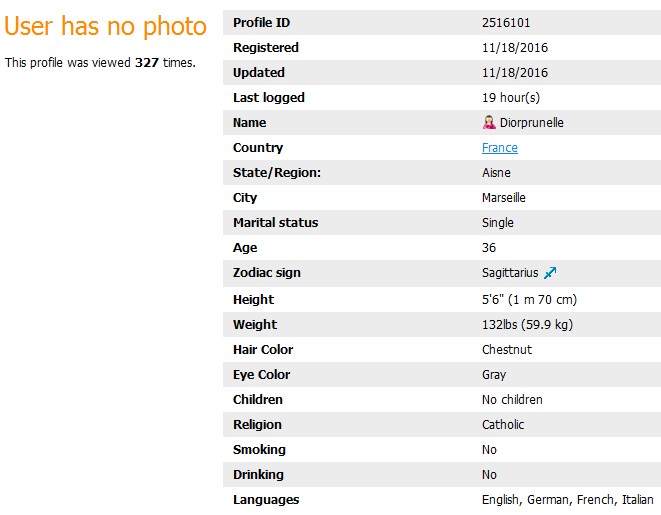Click the Sagittarius zodiac symbol icon

[x=550, y=273]
